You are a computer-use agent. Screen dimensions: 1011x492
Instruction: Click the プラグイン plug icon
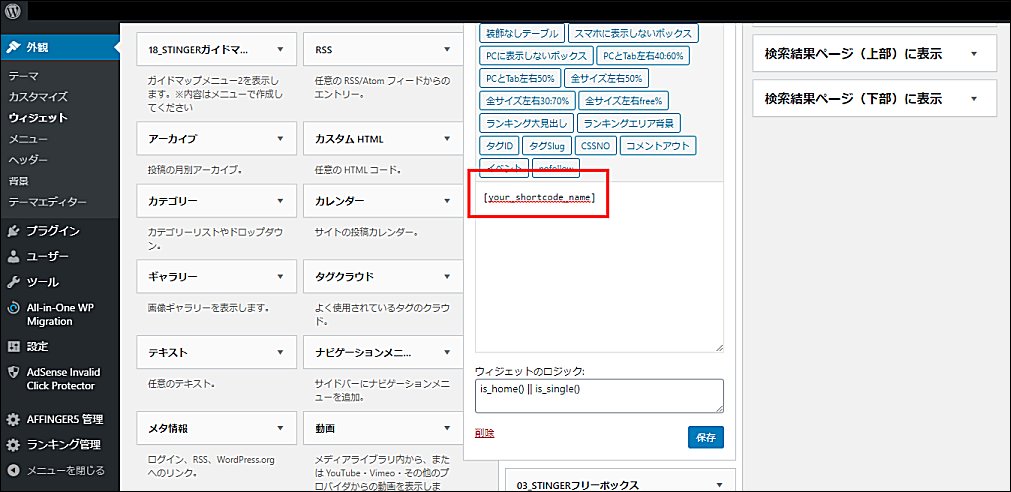(14, 231)
